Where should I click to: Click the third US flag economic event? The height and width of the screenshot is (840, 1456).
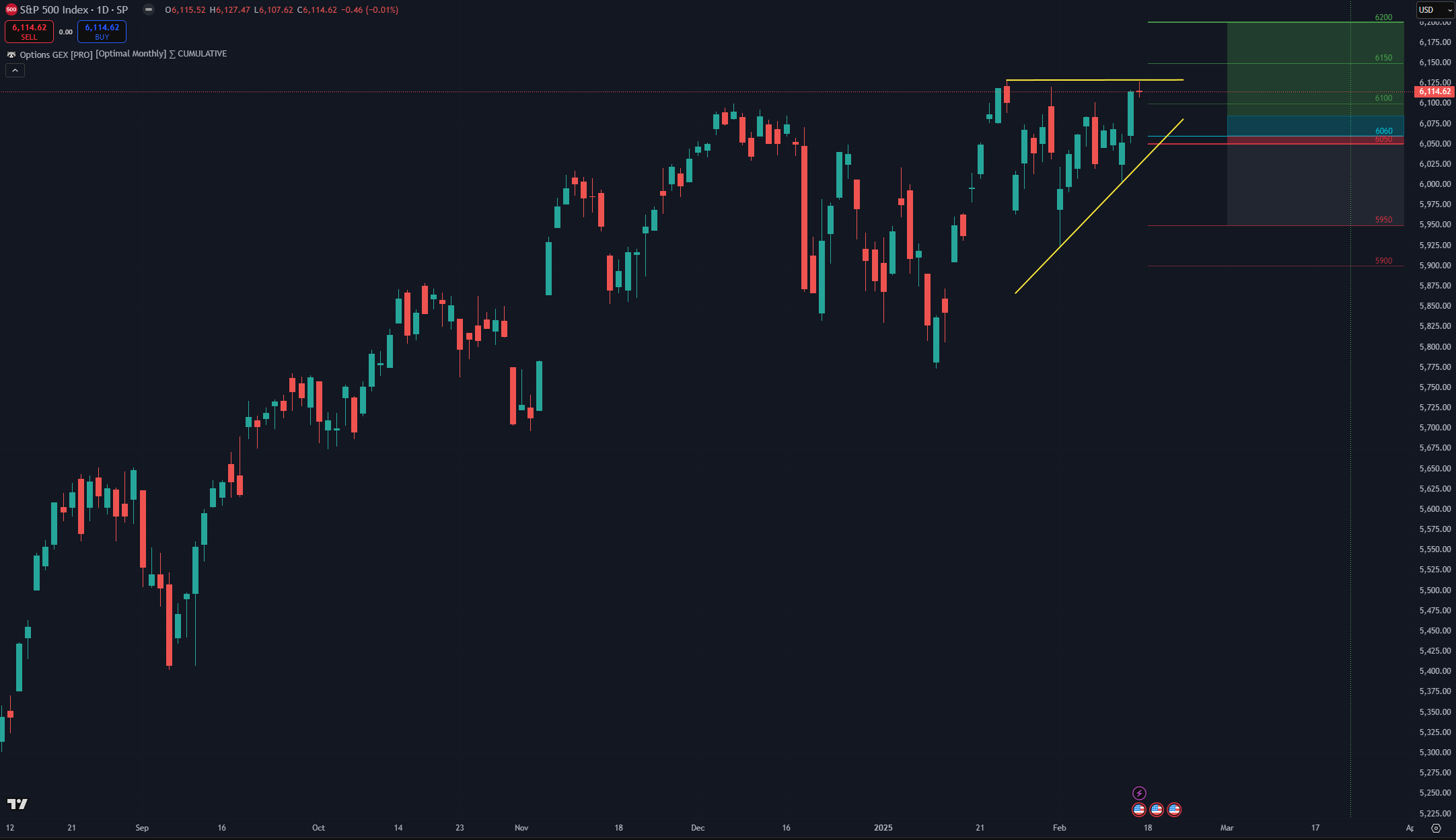pos(1173,809)
